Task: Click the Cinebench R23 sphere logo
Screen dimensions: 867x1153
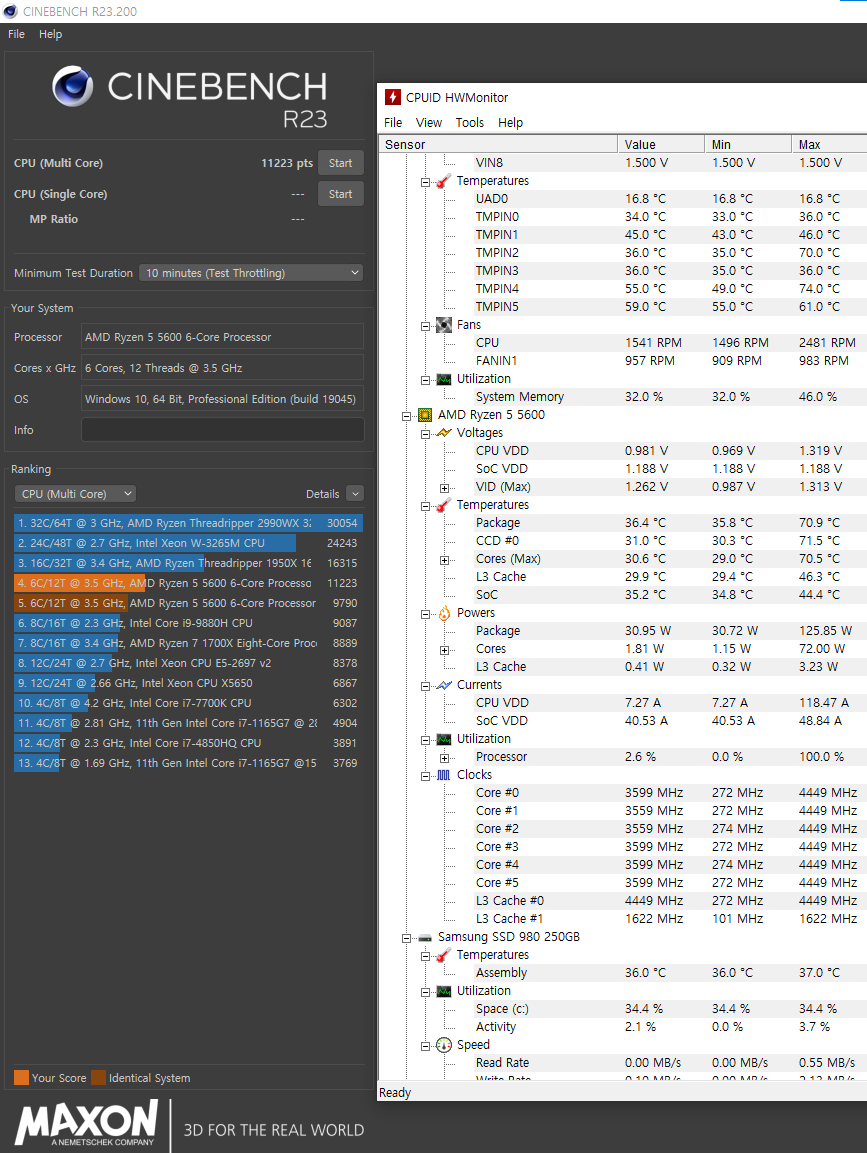Action: coord(73,87)
